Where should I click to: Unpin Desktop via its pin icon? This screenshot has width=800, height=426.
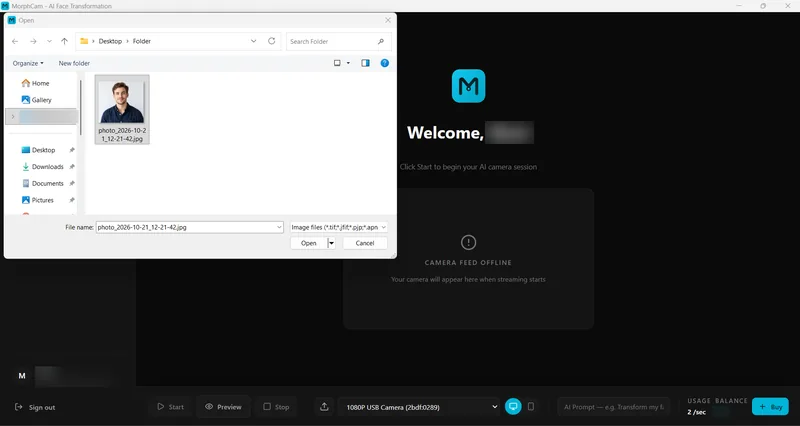[72, 150]
